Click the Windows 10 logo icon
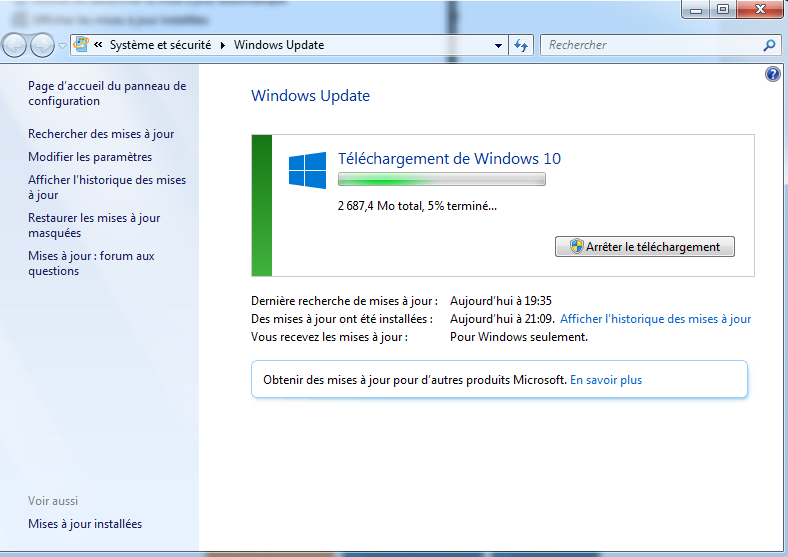Screen dimensions: 788x557 tap(308, 170)
